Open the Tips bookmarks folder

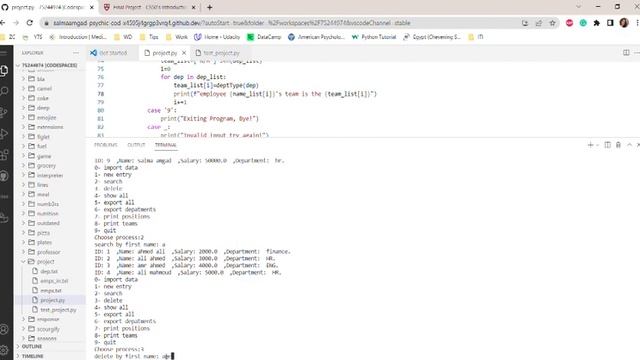pyautogui.click(x=149, y=37)
